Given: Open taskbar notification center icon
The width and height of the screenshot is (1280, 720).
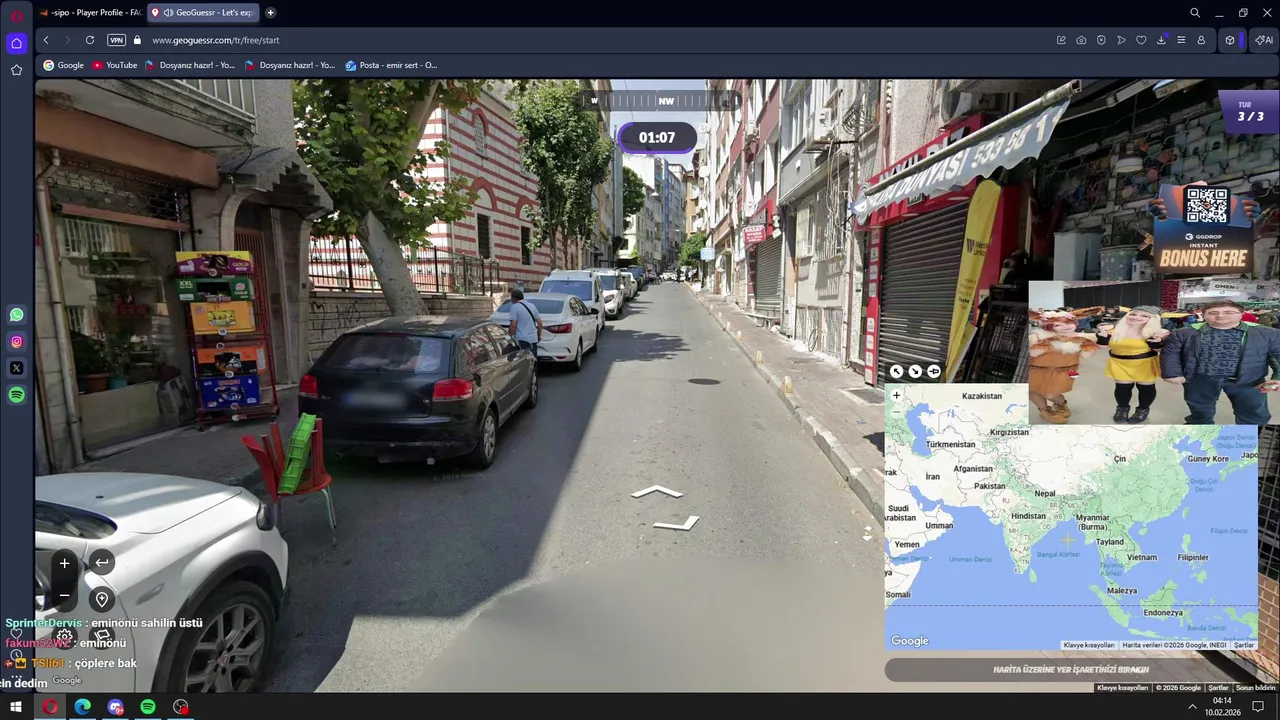Looking at the screenshot, I should (1258, 707).
